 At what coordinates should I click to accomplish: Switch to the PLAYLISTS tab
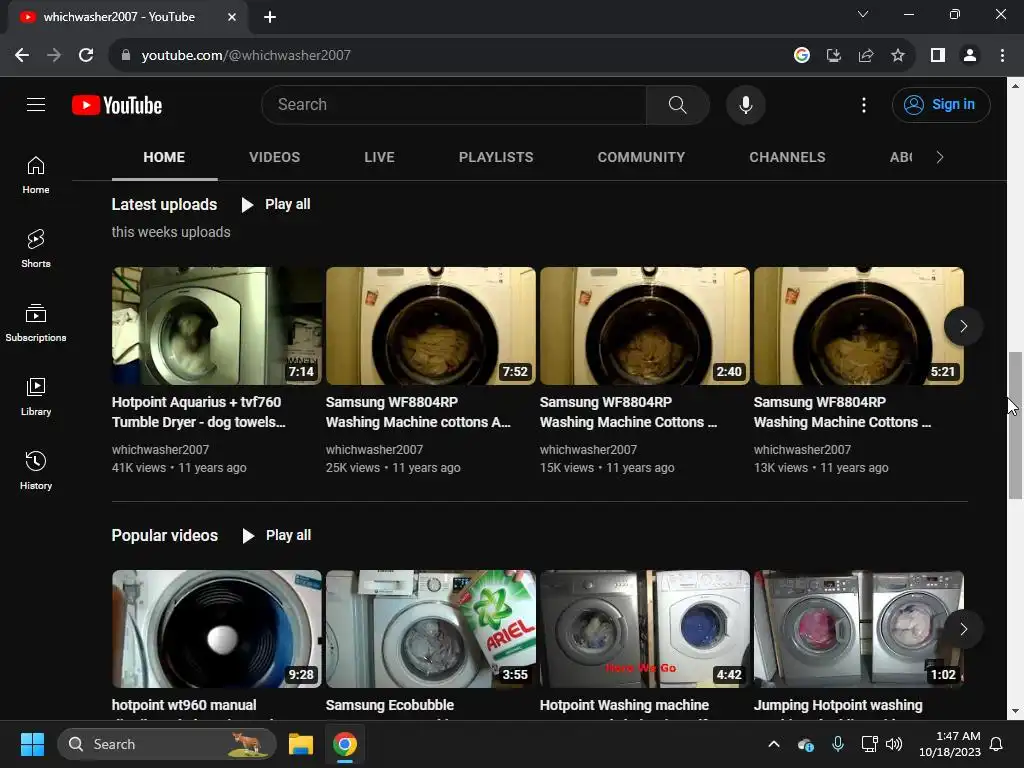click(496, 157)
